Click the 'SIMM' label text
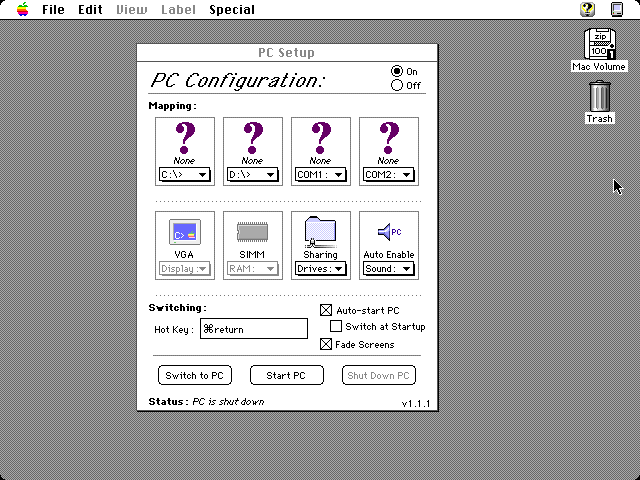 click(252, 254)
